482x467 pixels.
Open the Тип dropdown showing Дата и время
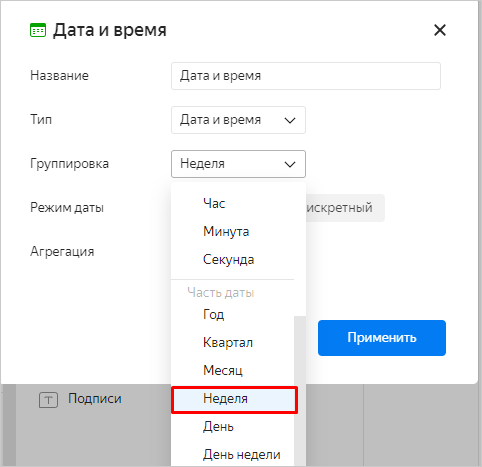[x=238, y=120]
